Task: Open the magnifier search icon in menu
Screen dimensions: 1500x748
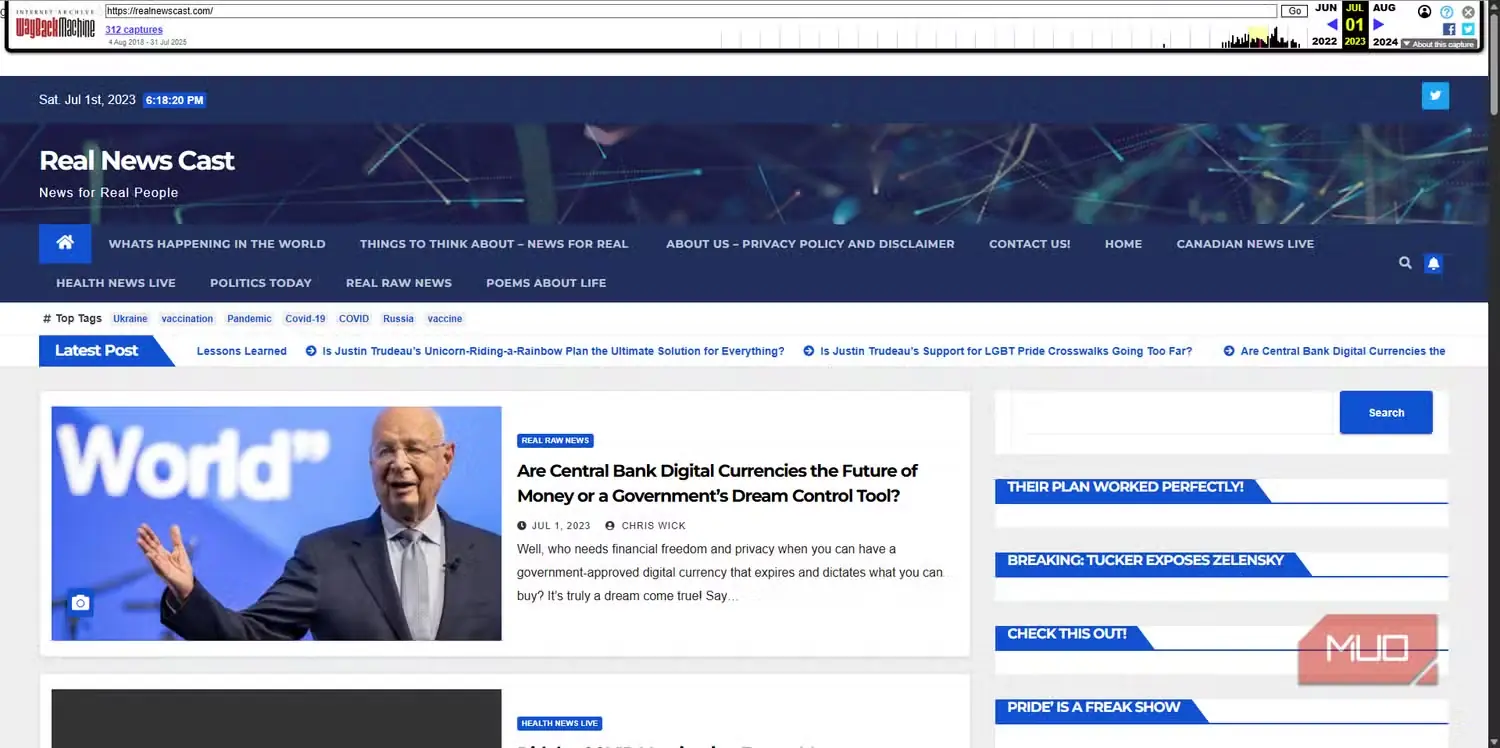Action: [x=1405, y=263]
